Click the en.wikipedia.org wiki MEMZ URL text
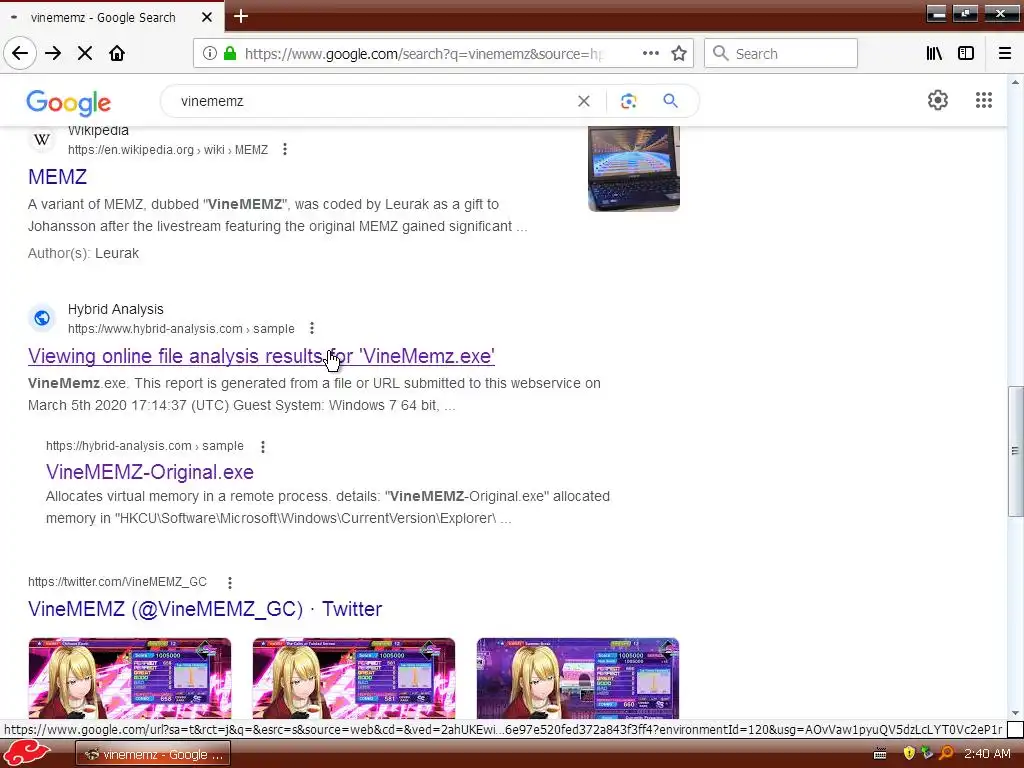Image resolution: width=1024 pixels, height=768 pixels. point(168,150)
